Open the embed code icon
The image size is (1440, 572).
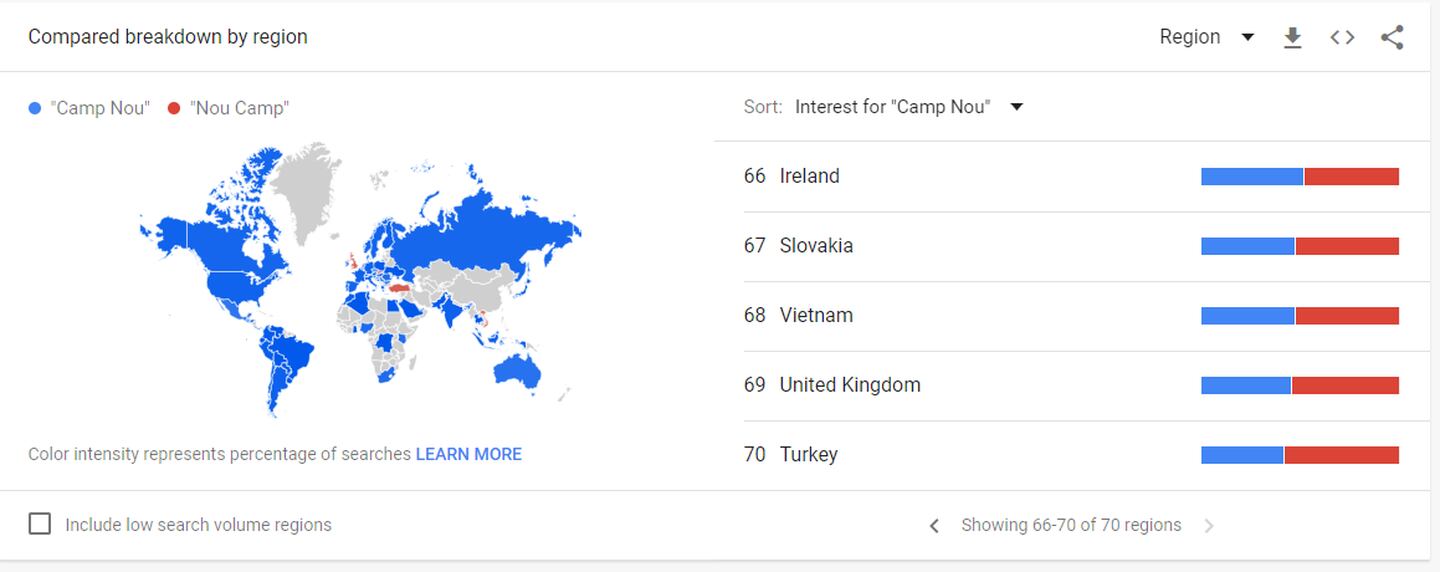(x=1342, y=38)
